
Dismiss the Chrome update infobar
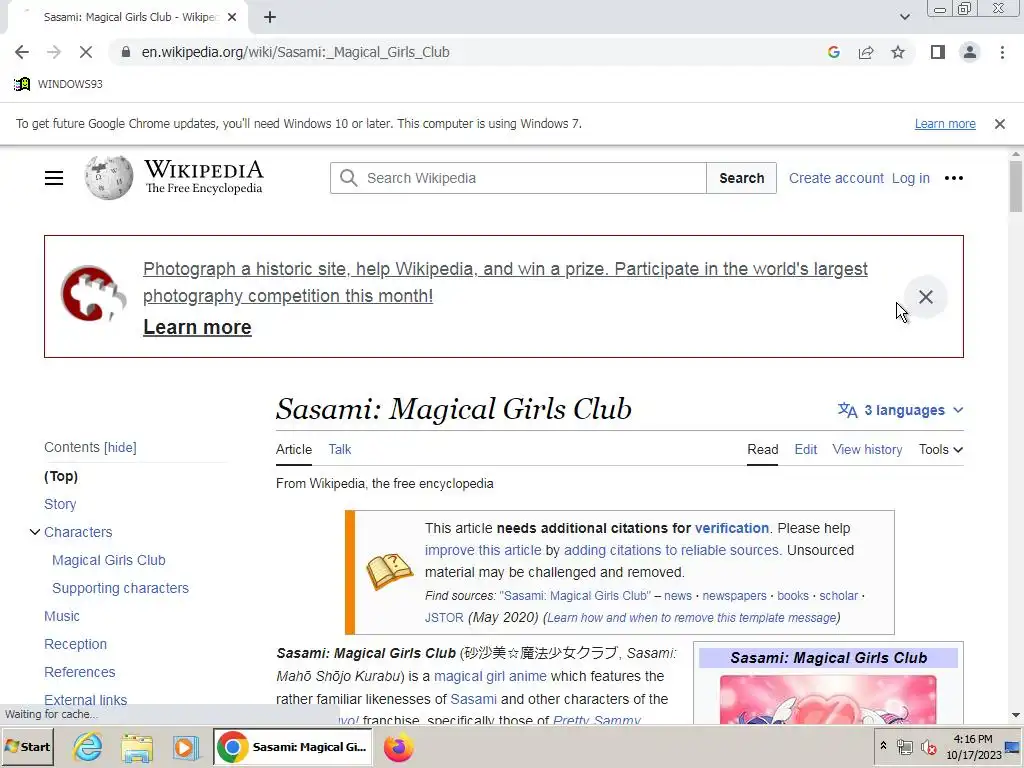1000,123
